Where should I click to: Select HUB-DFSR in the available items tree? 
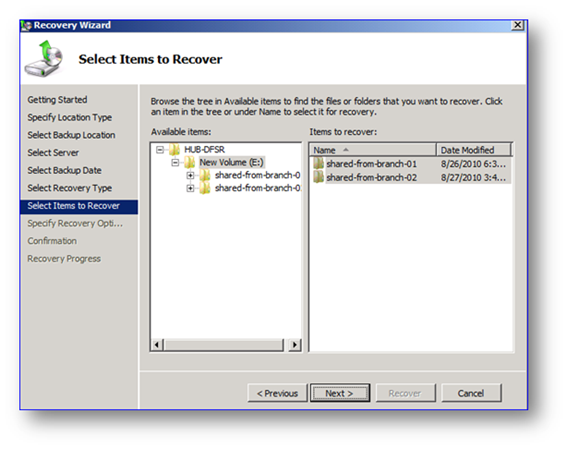204,149
